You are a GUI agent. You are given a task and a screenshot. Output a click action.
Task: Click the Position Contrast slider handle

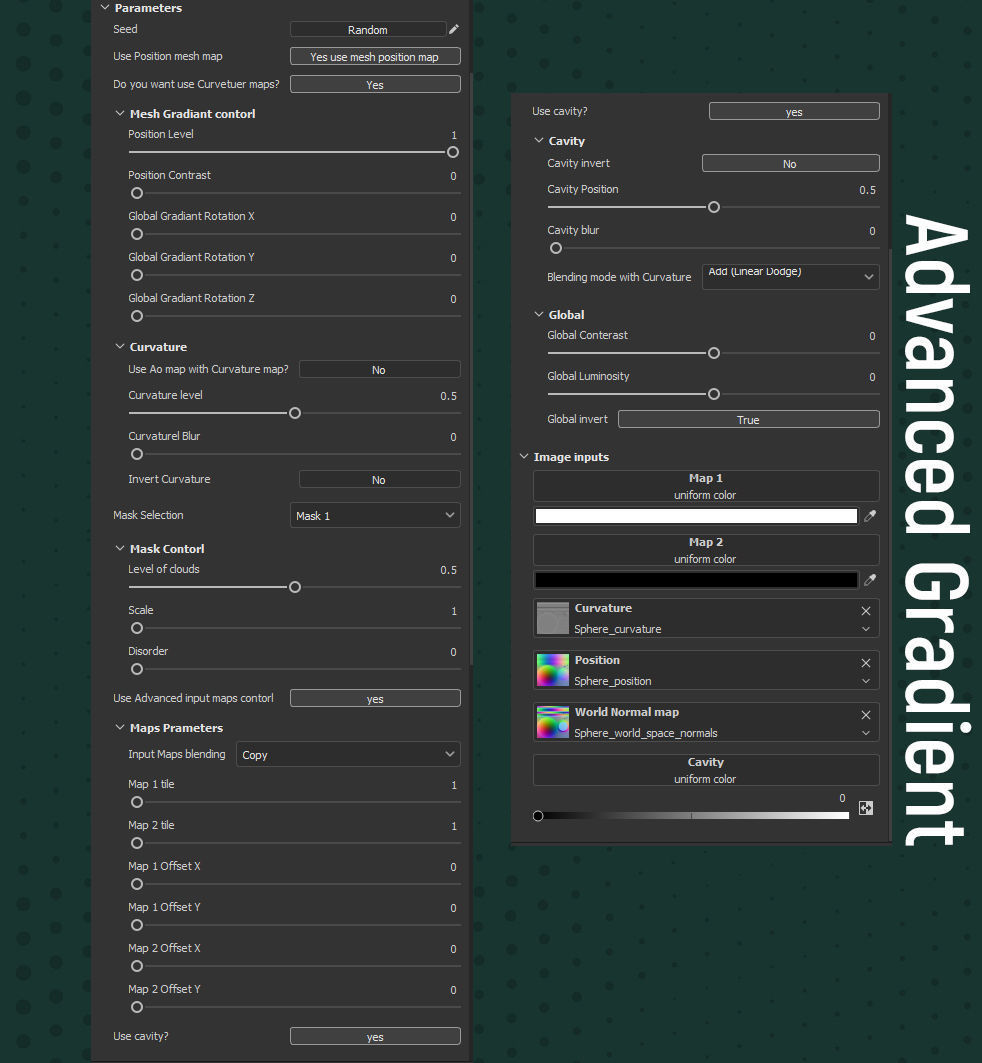(x=137, y=193)
